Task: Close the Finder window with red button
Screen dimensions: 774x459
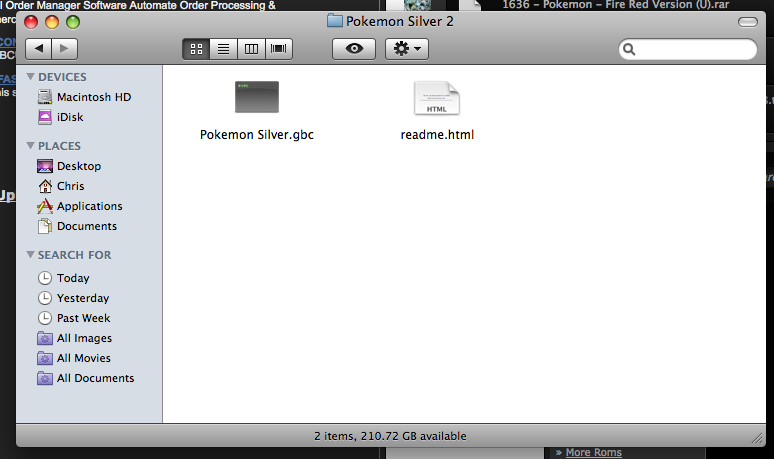Action: click(31, 22)
